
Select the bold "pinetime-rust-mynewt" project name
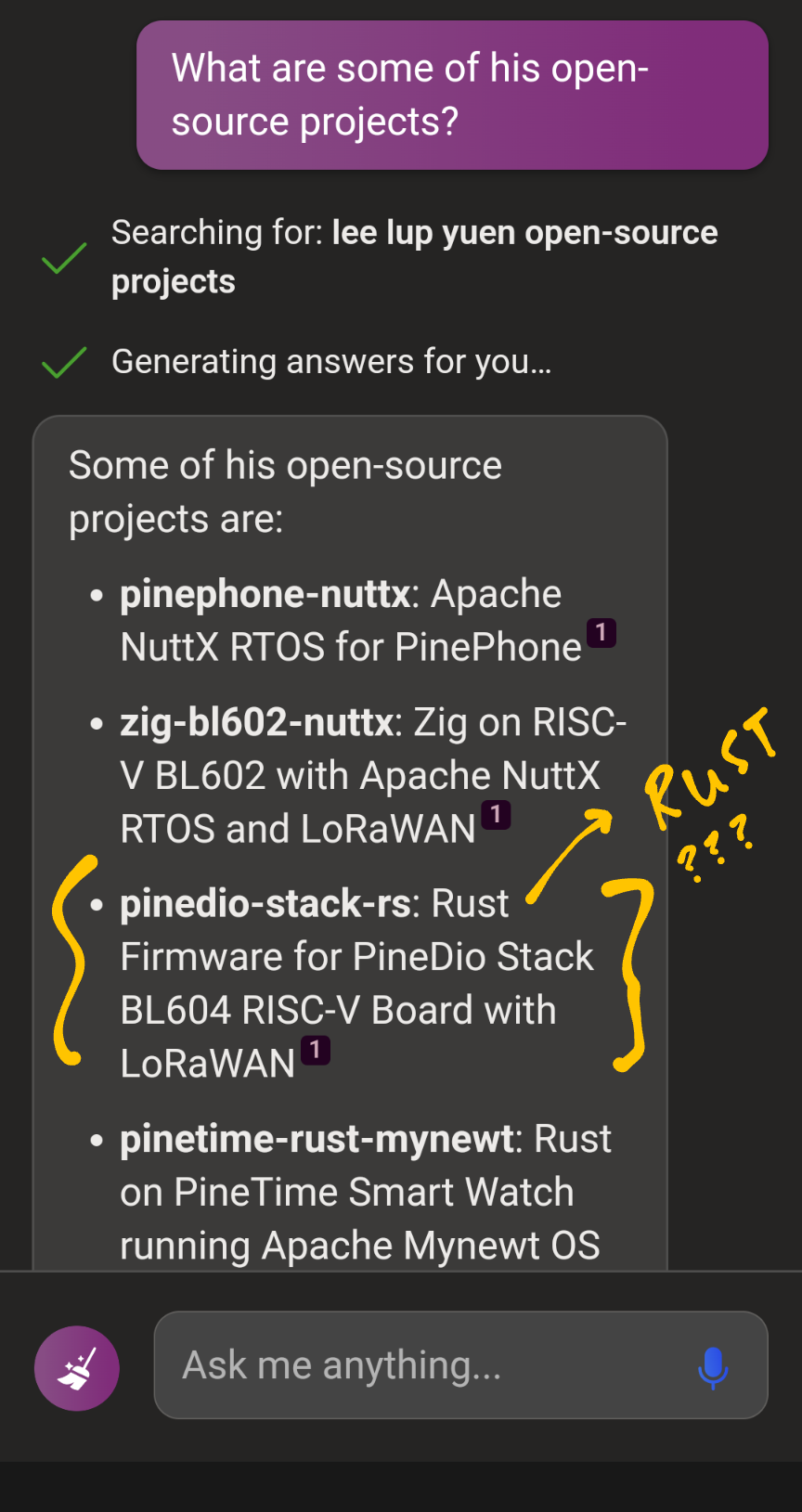(x=317, y=1139)
